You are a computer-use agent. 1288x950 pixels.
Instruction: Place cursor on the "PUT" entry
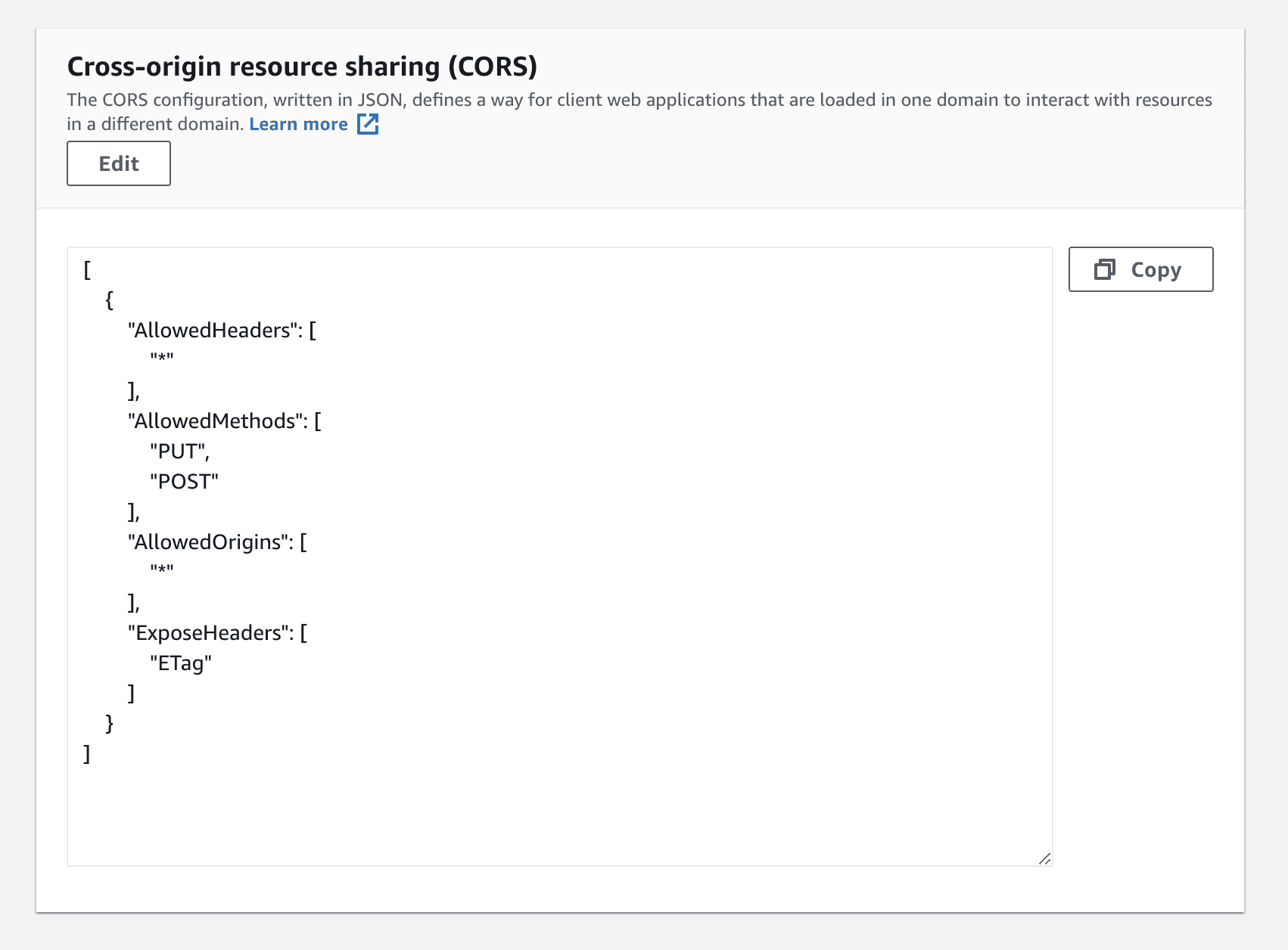179,452
